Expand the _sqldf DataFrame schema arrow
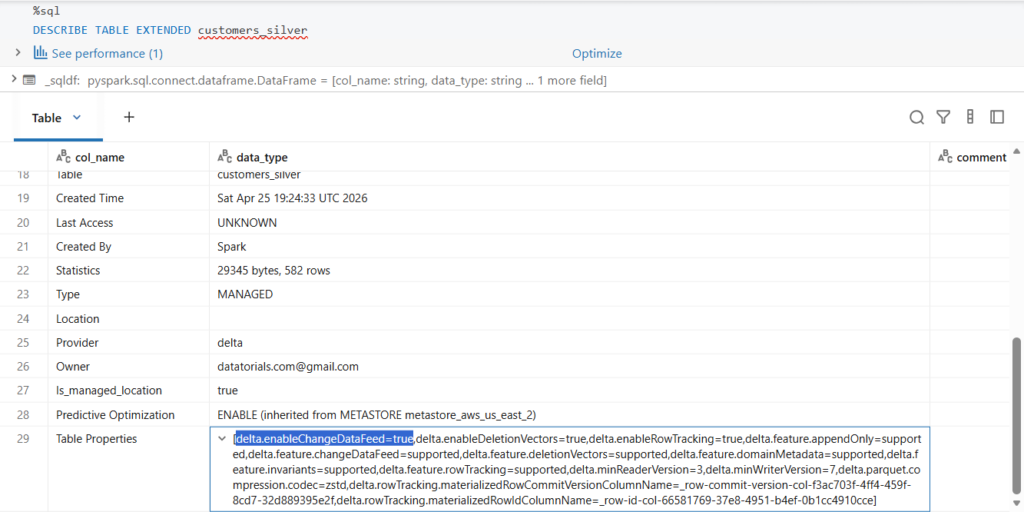Image resolution: width=1024 pixels, height=512 pixels. point(12,79)
